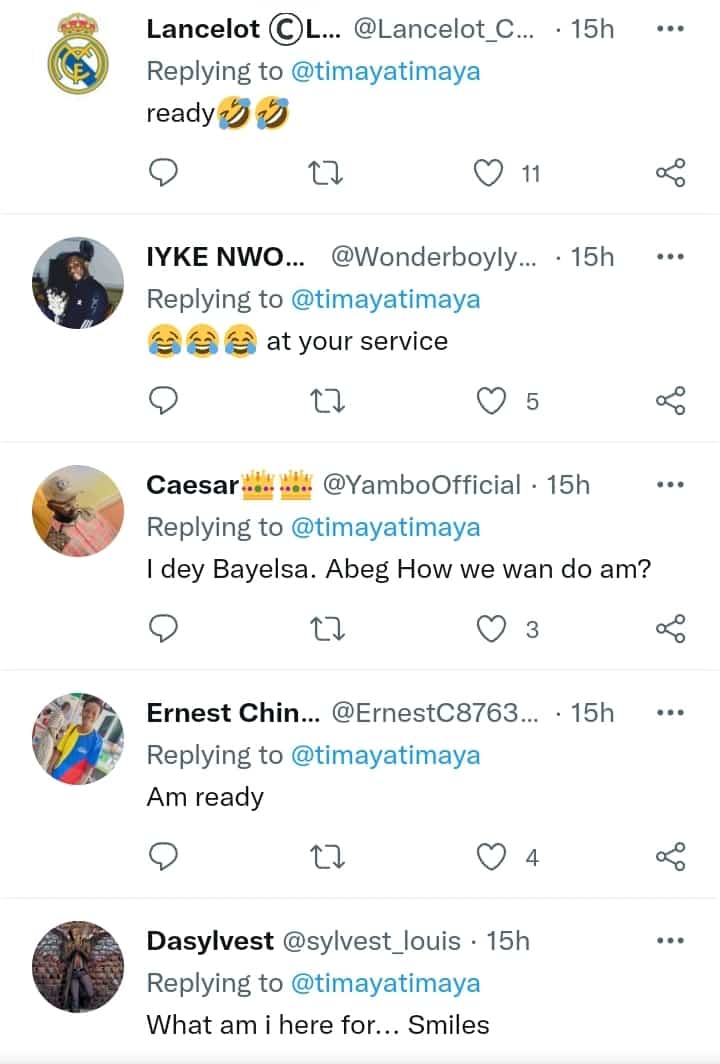Image resolution: width=720 pixels, height=1064 pixels.
Task: Reply to Lancelot's "ready" tweet
Action: (163, 173)
